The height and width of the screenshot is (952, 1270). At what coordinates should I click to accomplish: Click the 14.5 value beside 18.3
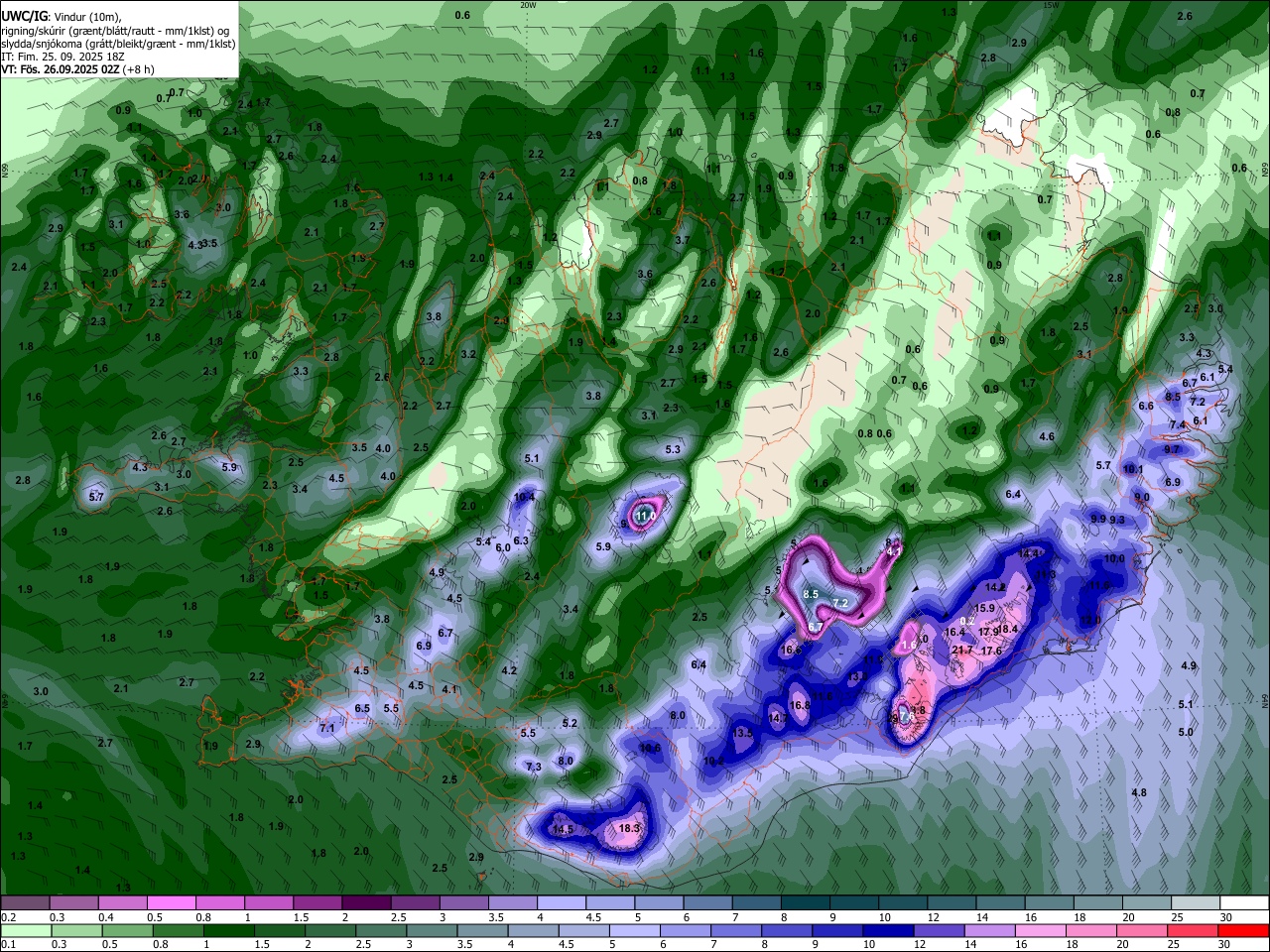point(563,830)
